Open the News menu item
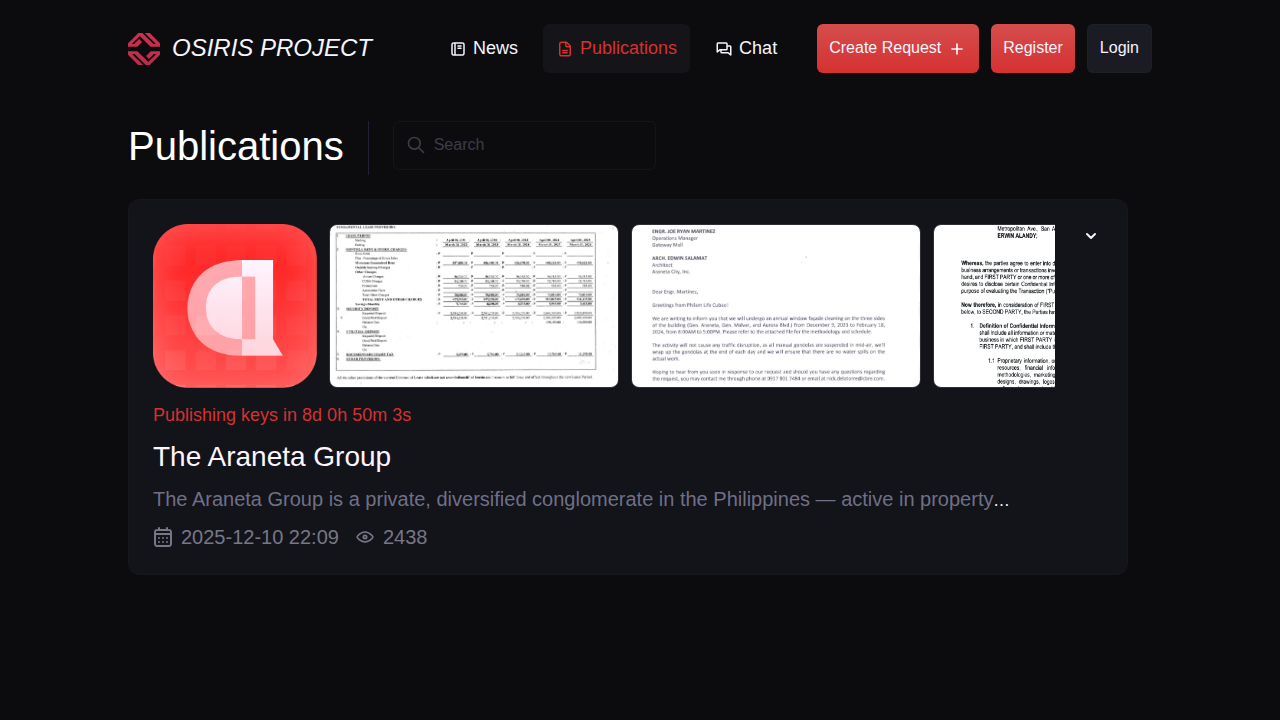Screen dimensions: 1280x720 tap(495, 48)
